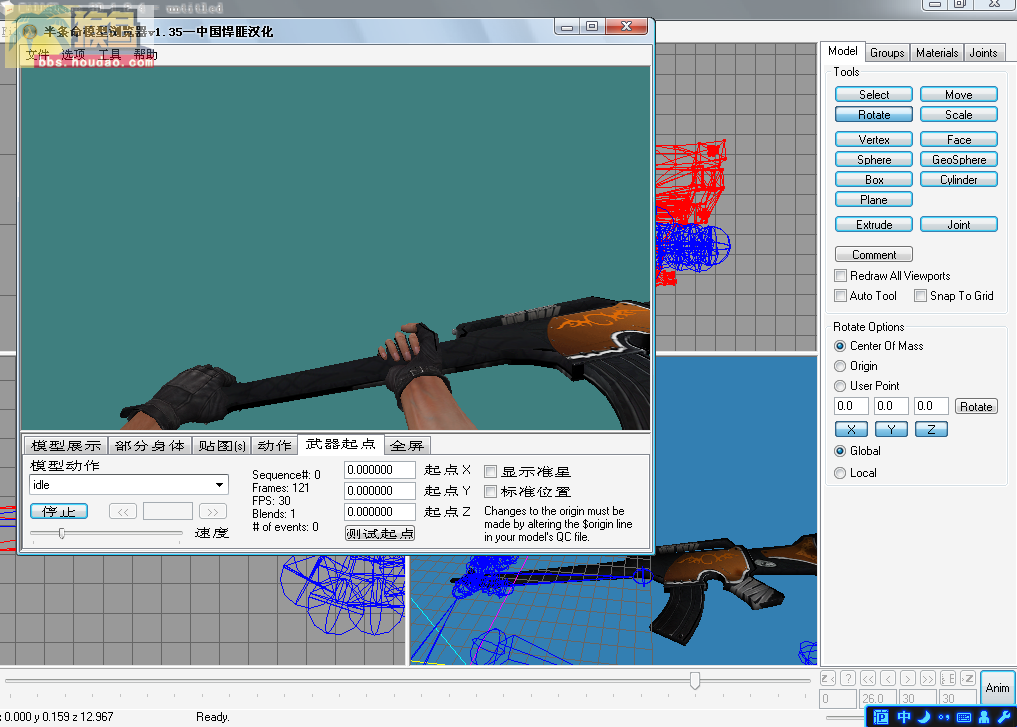Image resolution: width=1017 pixels, height=727 pixels.
Task: Click the 'Frames: 121' text
Action: [x=281, y=488]
